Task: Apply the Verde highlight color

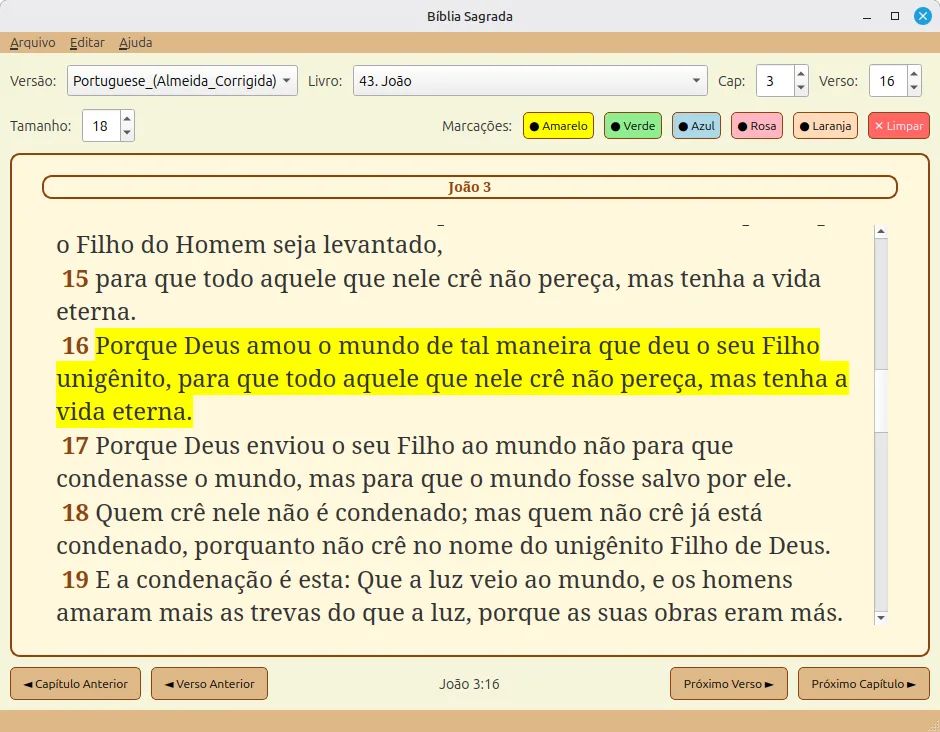Action: [x=632, y=126]
